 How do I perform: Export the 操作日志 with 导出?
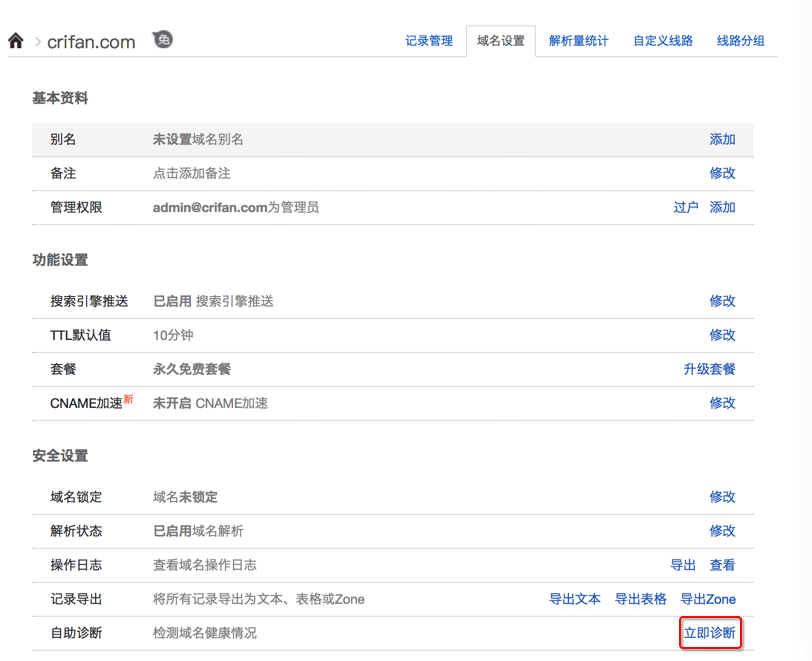click(x=683, y=565)
